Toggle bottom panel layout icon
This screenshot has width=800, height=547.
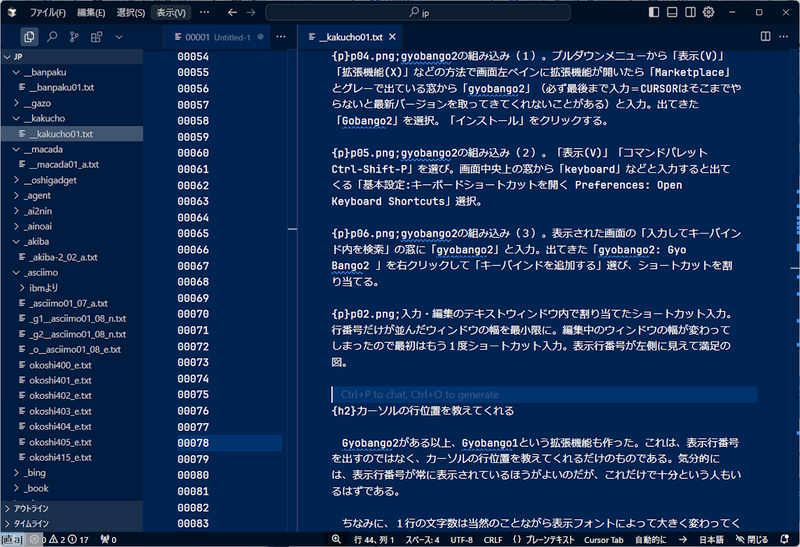point(672,12)
